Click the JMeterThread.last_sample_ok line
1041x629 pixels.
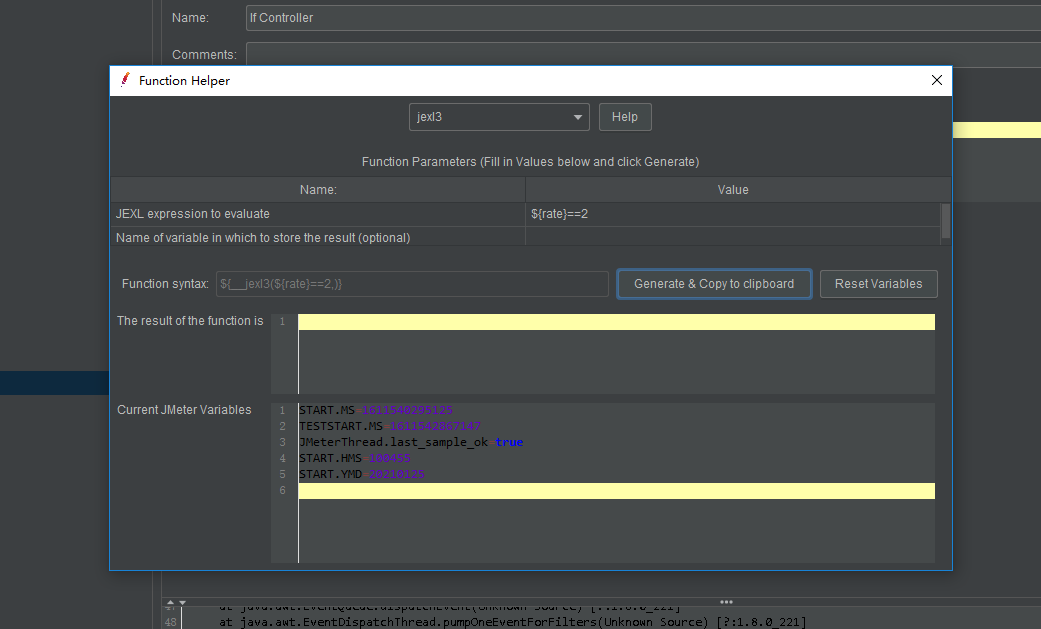coord(411,442)
